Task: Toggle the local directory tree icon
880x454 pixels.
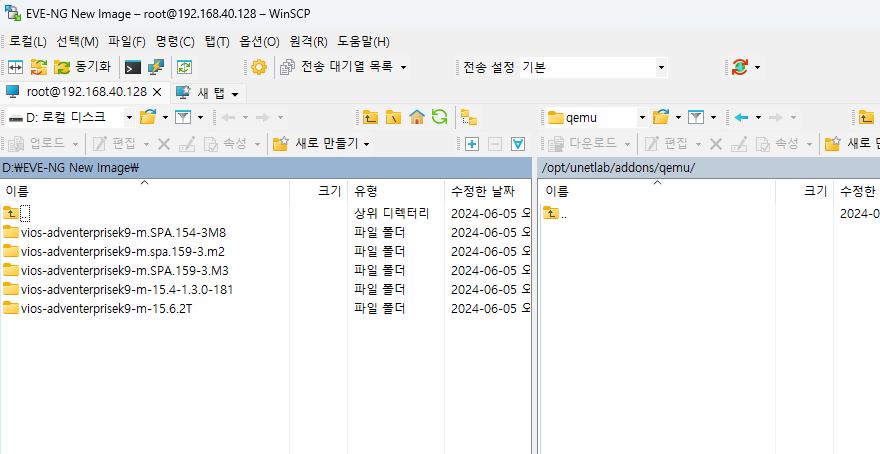Action: [x=469, y=117]
